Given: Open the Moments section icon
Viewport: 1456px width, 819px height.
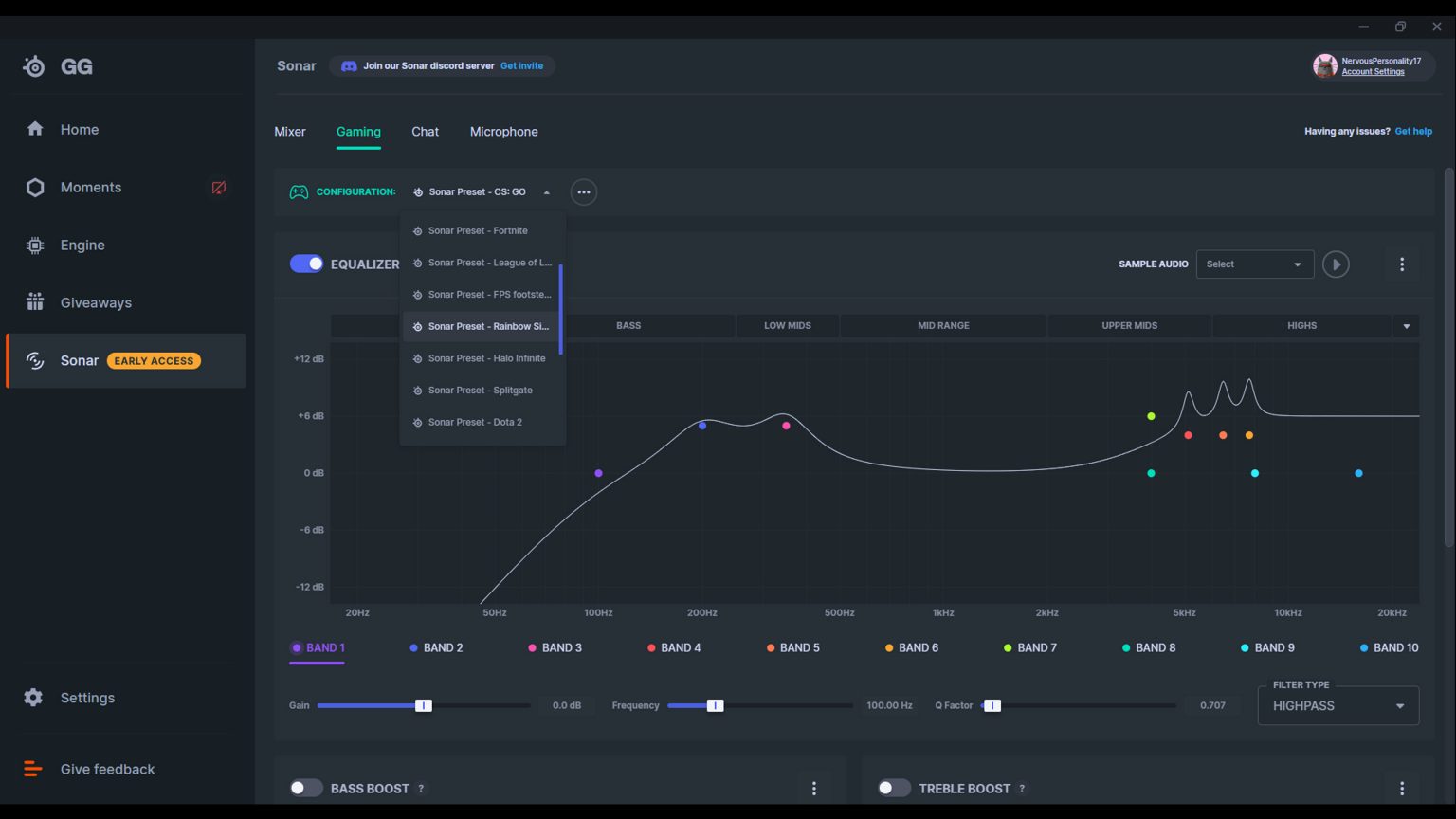Looking at the screenshot, I should [35, 188].
